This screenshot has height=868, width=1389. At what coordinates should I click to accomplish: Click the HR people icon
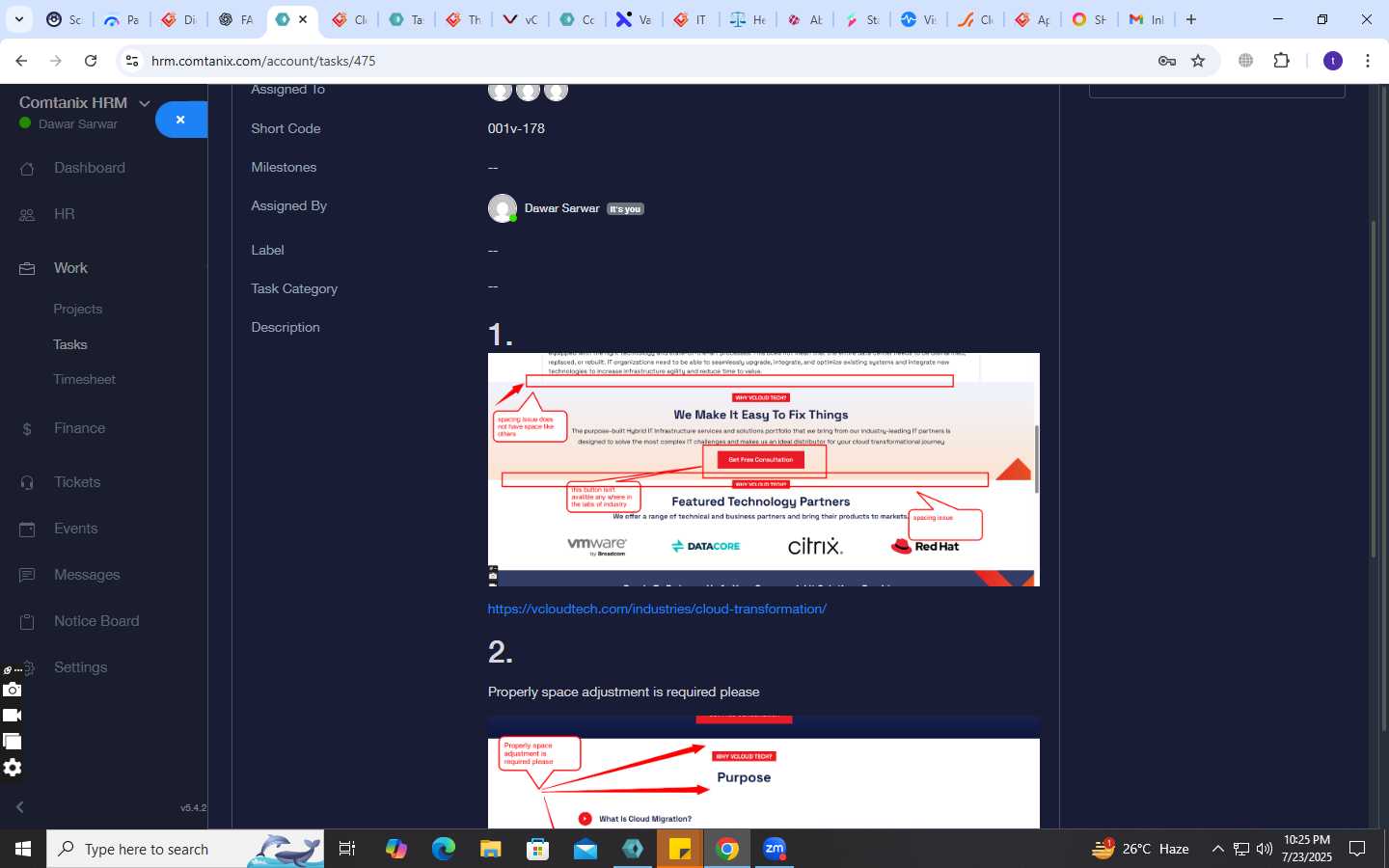(27, 215)
